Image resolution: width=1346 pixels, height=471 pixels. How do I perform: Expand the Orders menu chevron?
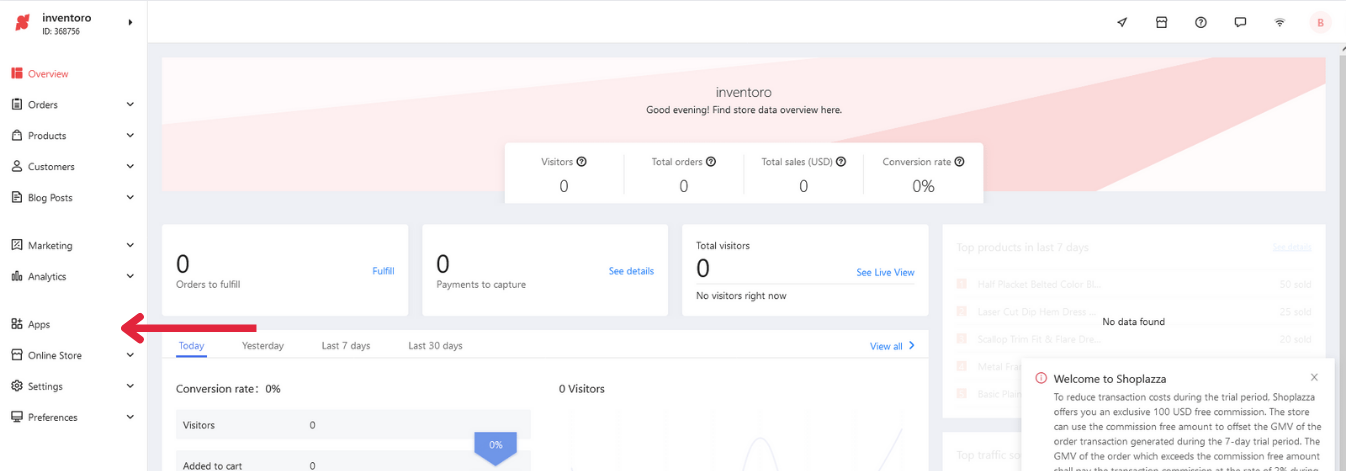click(x=130, y=104)
